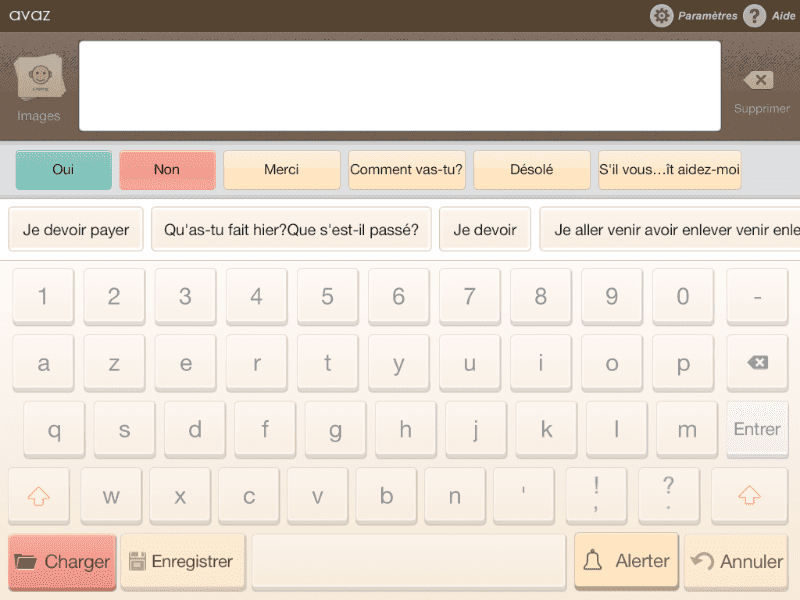Toggle the right shift key

click(749, 496)
